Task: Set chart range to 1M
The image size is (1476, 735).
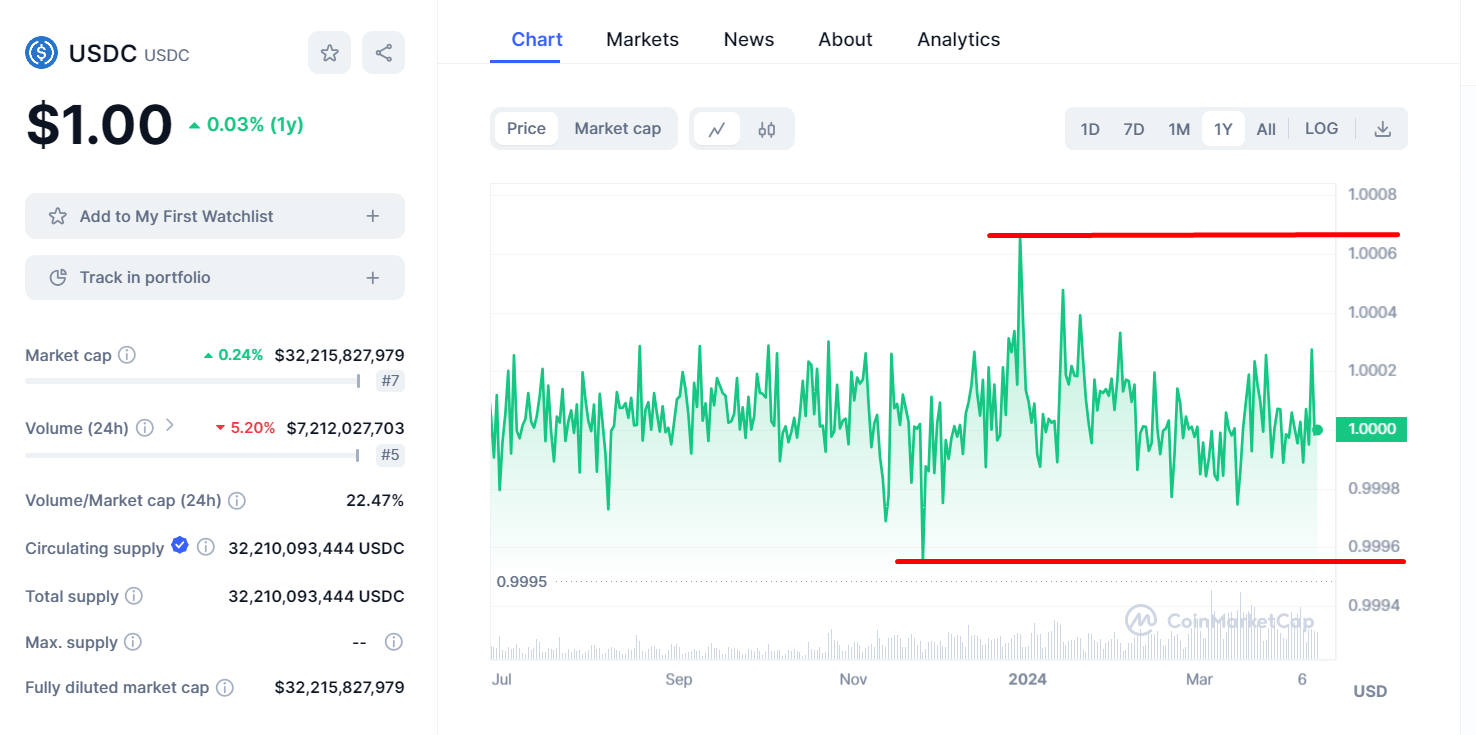Action: click(x=1179, y=129)
